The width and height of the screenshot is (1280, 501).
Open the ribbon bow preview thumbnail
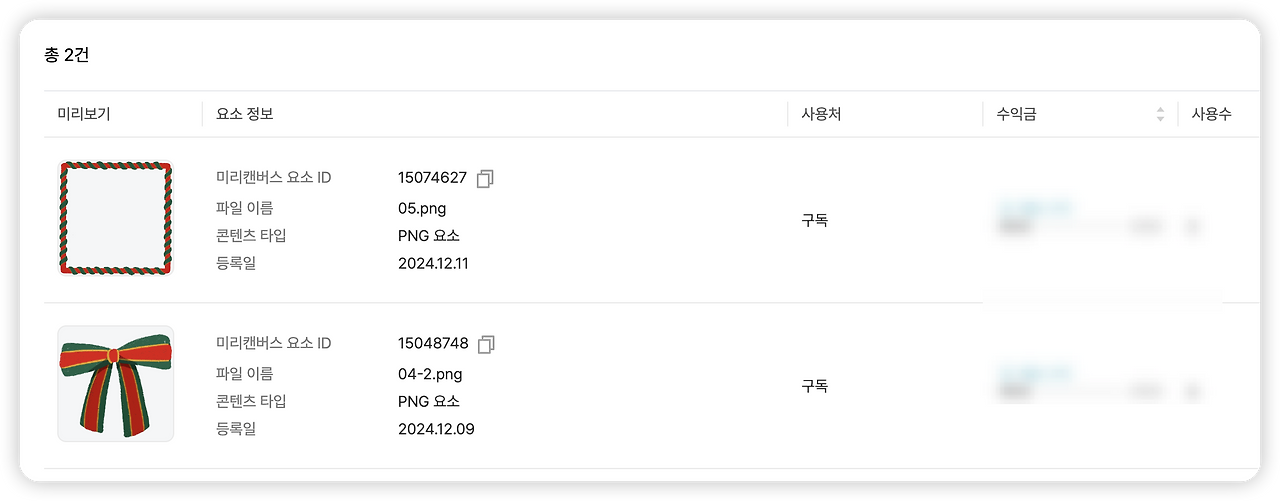click(x=115, y=384)
